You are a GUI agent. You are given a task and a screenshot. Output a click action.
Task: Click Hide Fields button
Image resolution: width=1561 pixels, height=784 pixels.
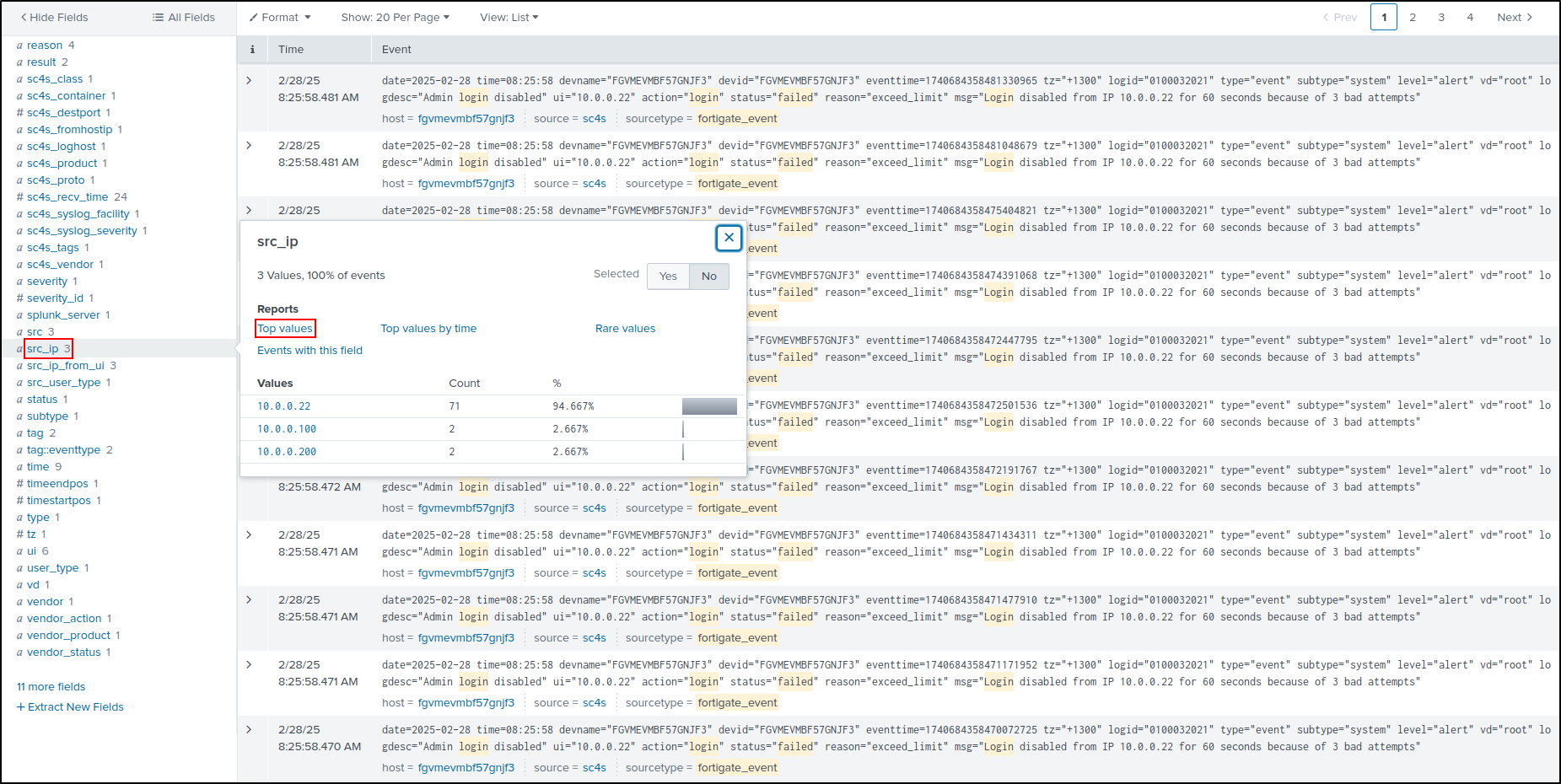54,17
